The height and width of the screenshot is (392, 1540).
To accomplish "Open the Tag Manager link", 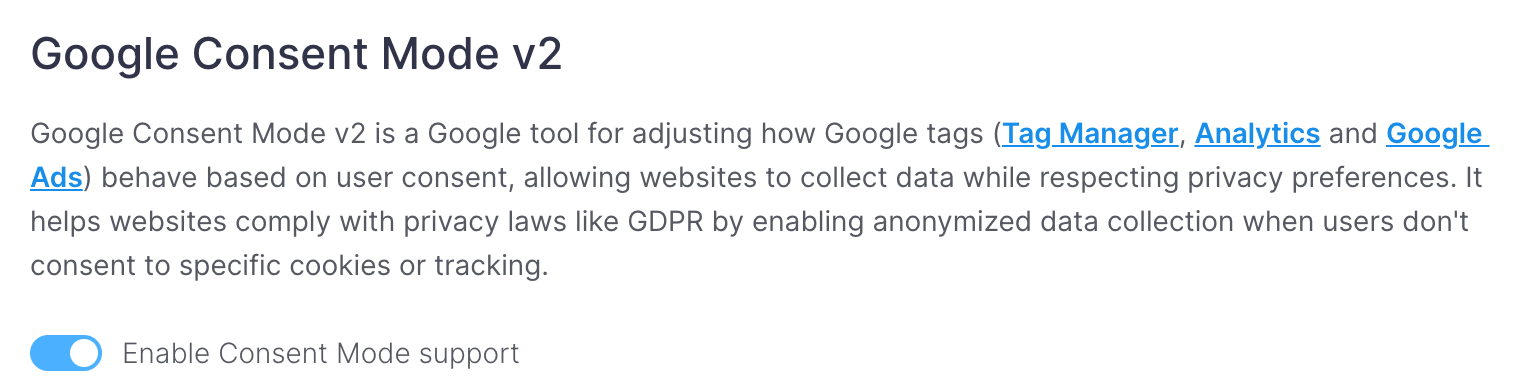I will click(1090, 133).
